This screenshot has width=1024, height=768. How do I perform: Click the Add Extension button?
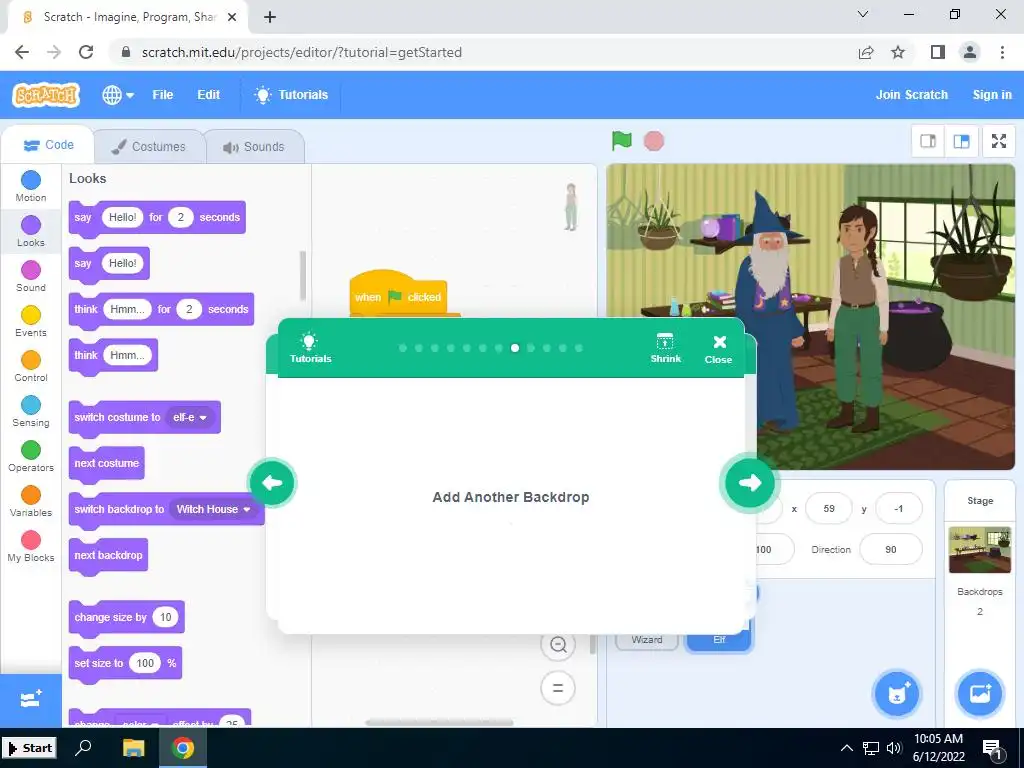31,701
